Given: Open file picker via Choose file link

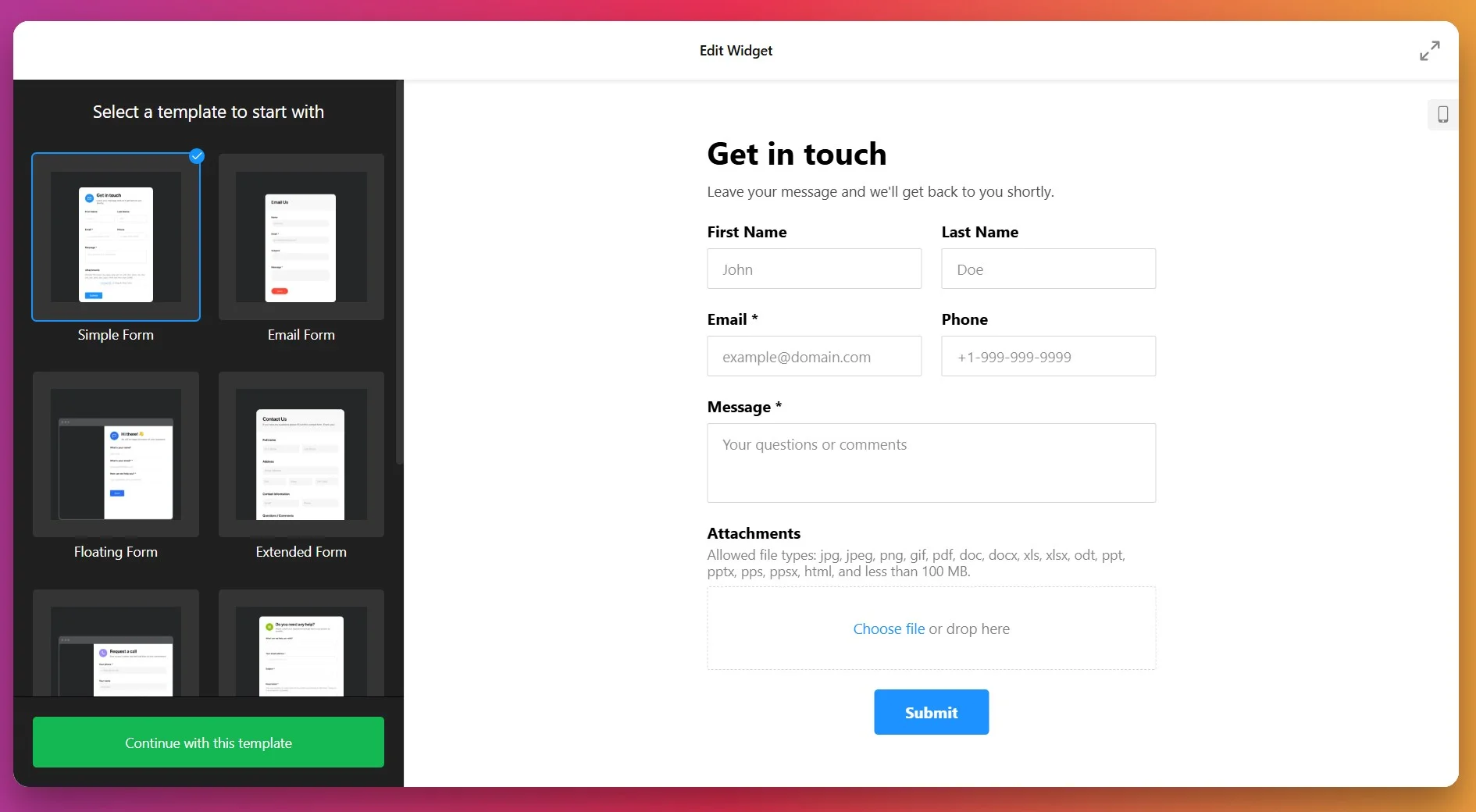Looking at the screenshot, I should click(888, 629).
